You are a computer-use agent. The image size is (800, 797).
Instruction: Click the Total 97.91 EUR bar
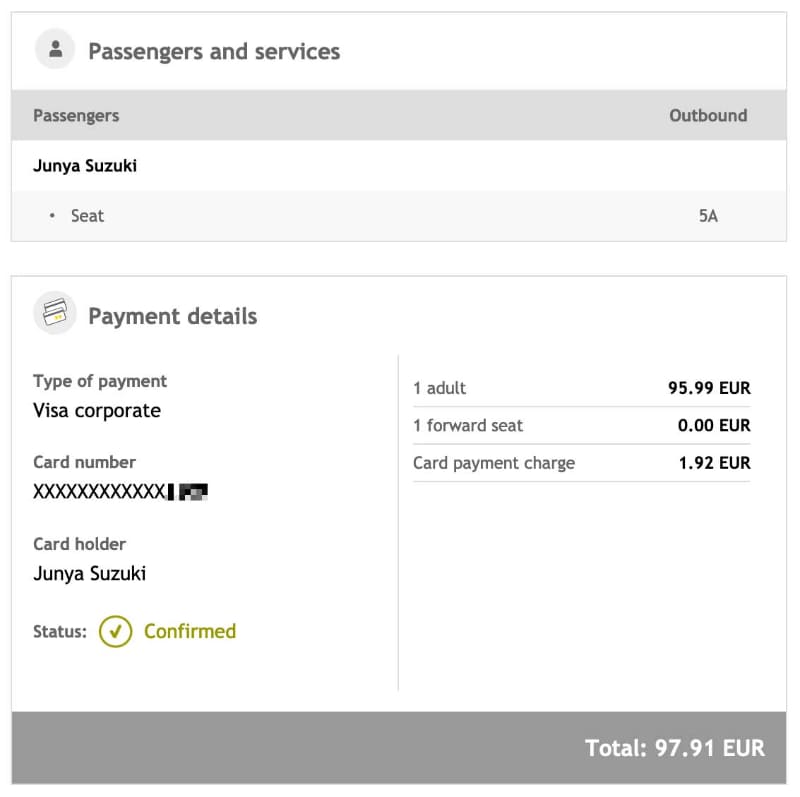[676, 747]
